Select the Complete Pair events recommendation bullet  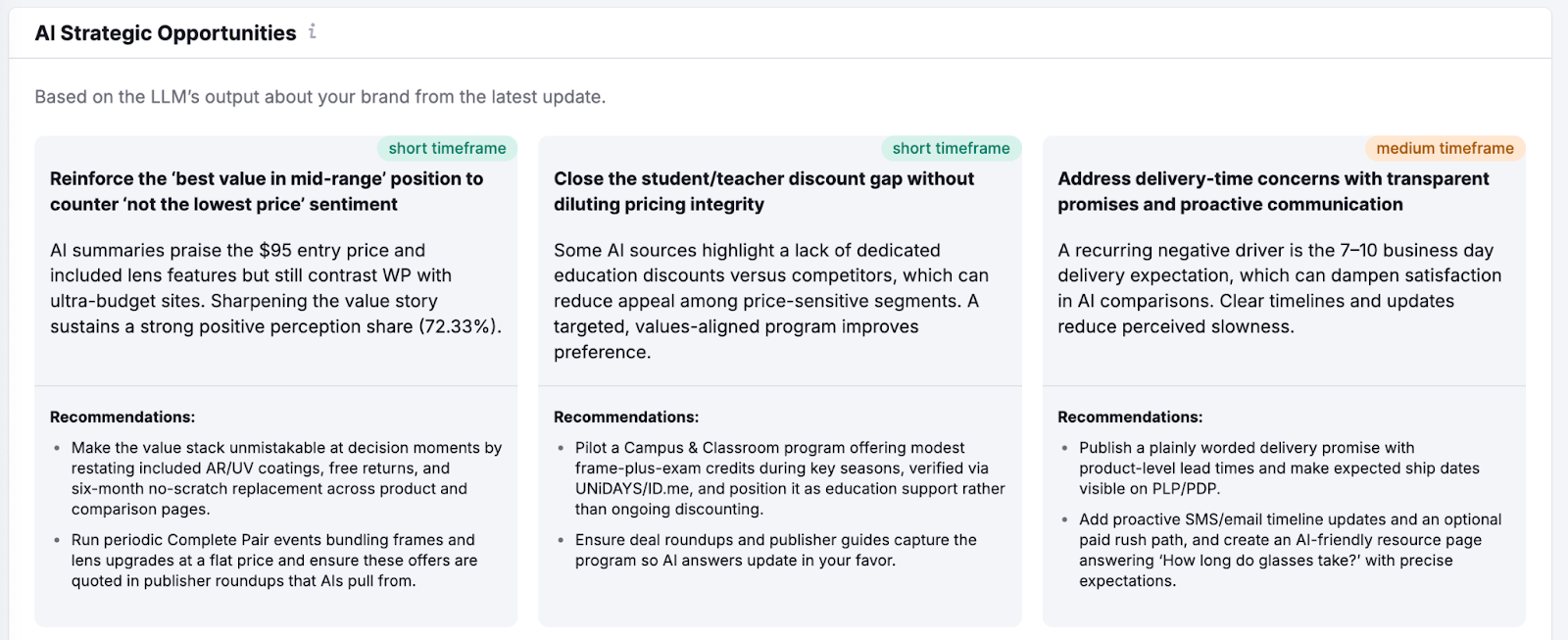(274, 560)
